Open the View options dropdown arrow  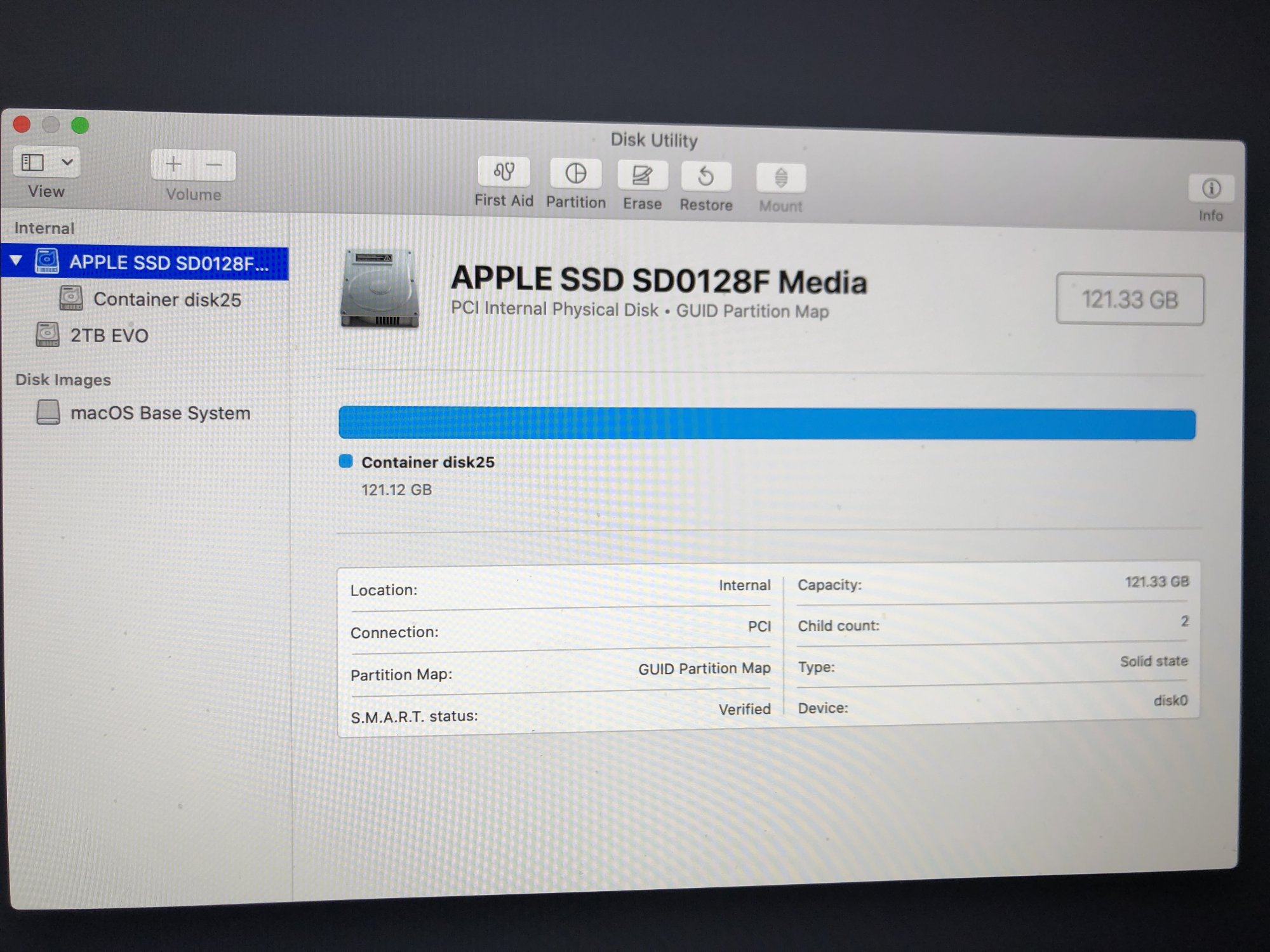[67, 162]
